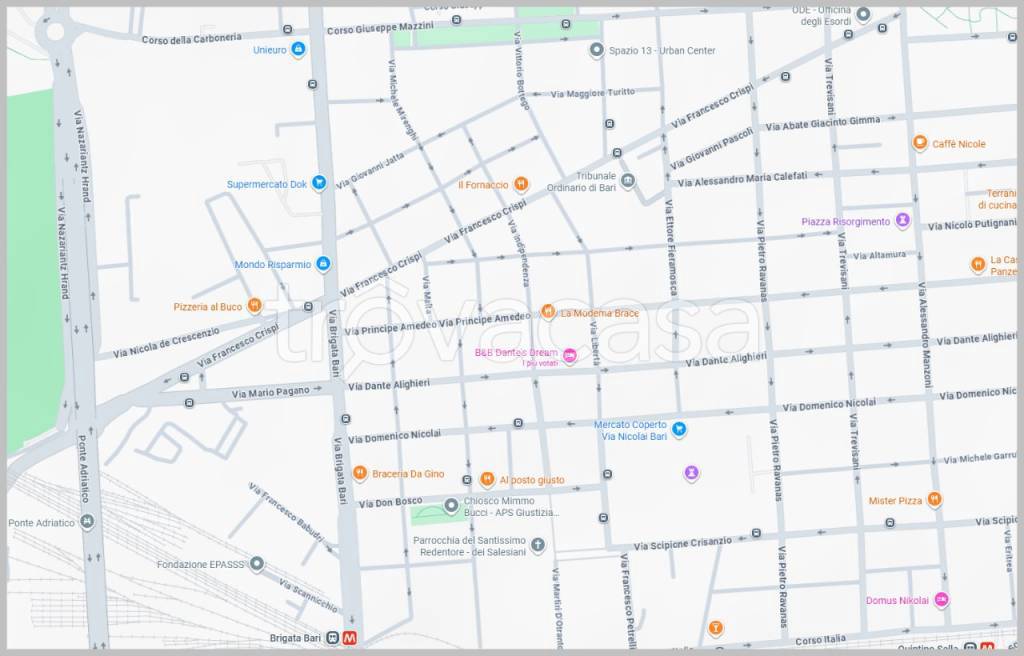Select the Via Alessandro Maria Calefati label
1024x656 pixels.
(x=742, y=178)
